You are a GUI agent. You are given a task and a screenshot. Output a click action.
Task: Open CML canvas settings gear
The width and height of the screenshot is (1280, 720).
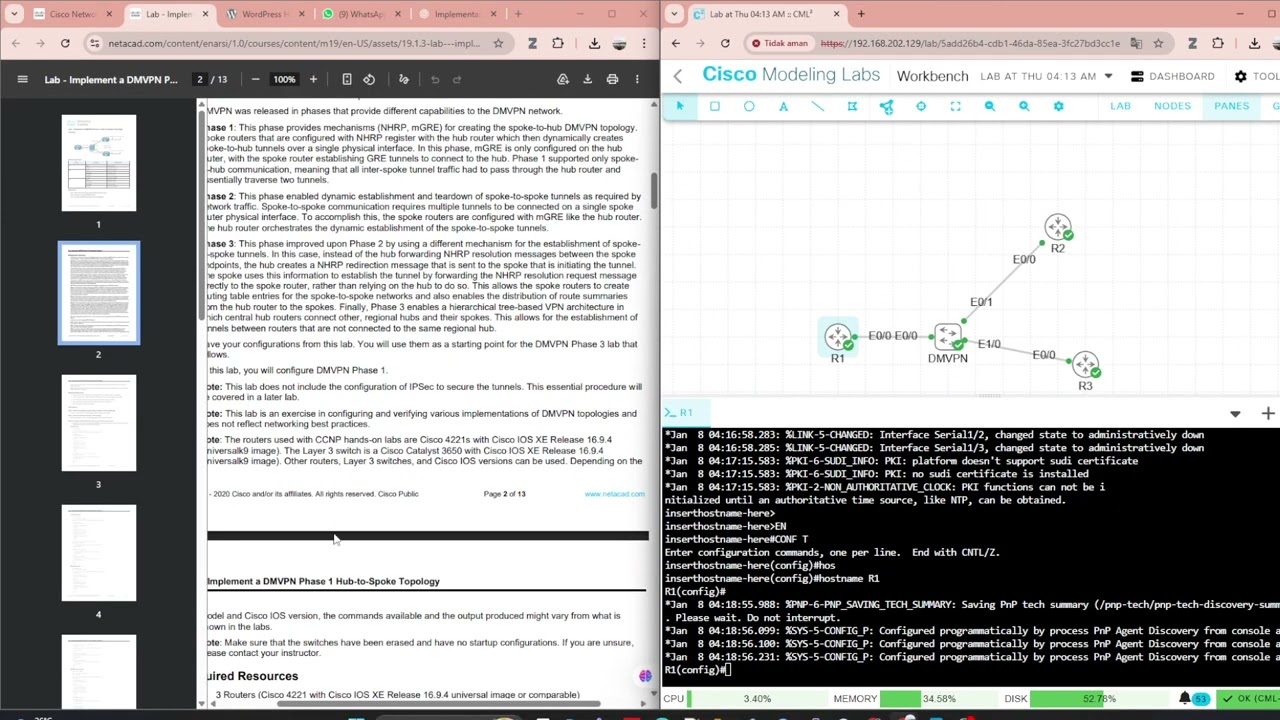pos(1058,106)
